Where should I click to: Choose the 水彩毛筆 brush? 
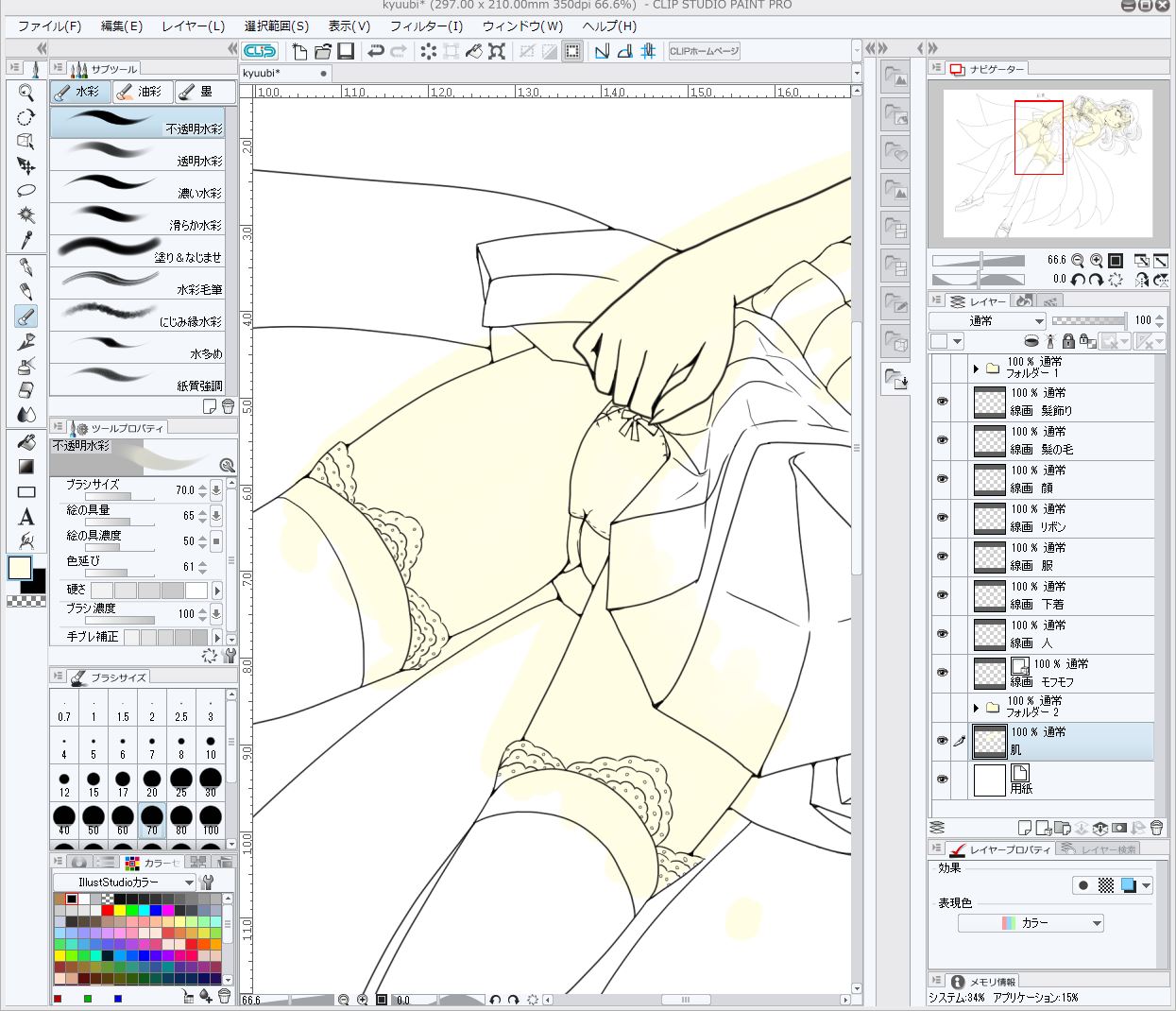click(137, 283)
